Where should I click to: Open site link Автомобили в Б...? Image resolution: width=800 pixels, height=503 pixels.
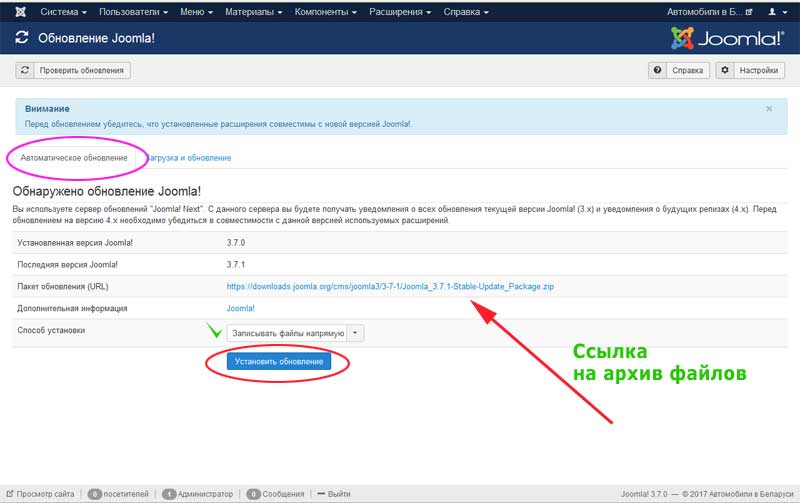point(709,12)
